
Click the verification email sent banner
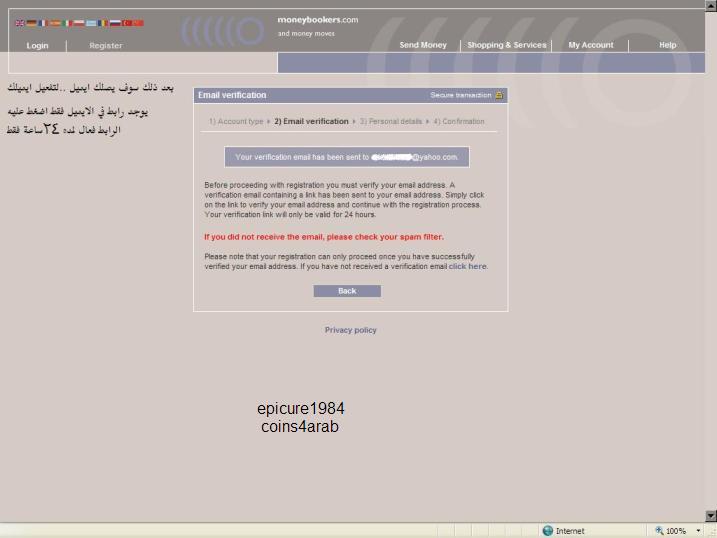(347, 157)
